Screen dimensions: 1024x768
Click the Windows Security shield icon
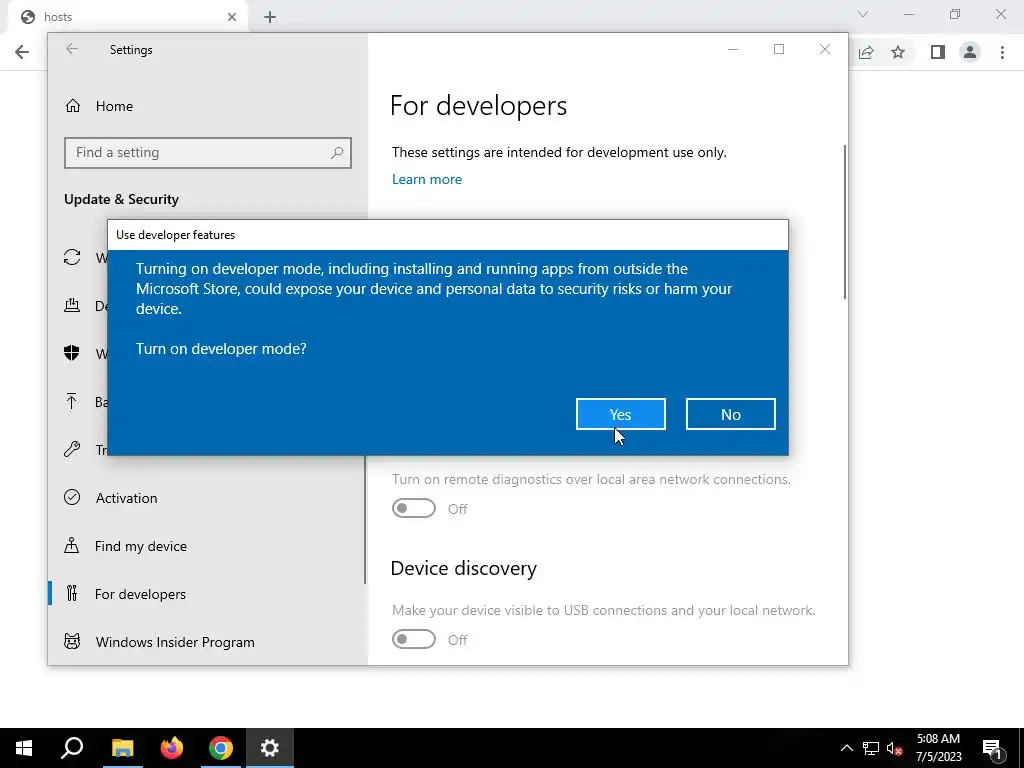pyautogui.click(x=72, y=353)
